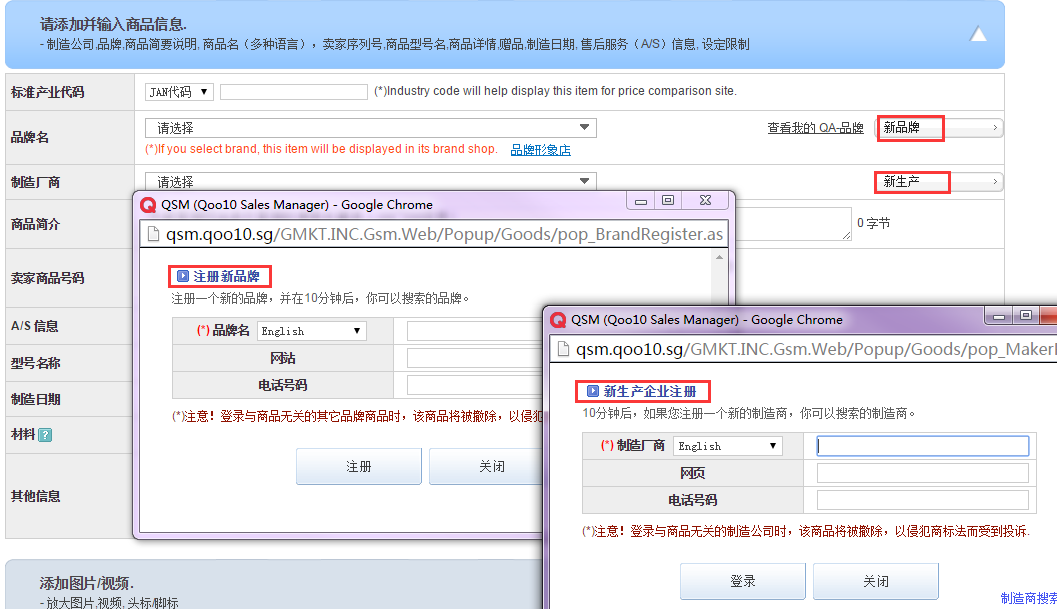1057x609 pixels.
Task: Click the 关闭 button in brand popup
Action: coord(487,466)
